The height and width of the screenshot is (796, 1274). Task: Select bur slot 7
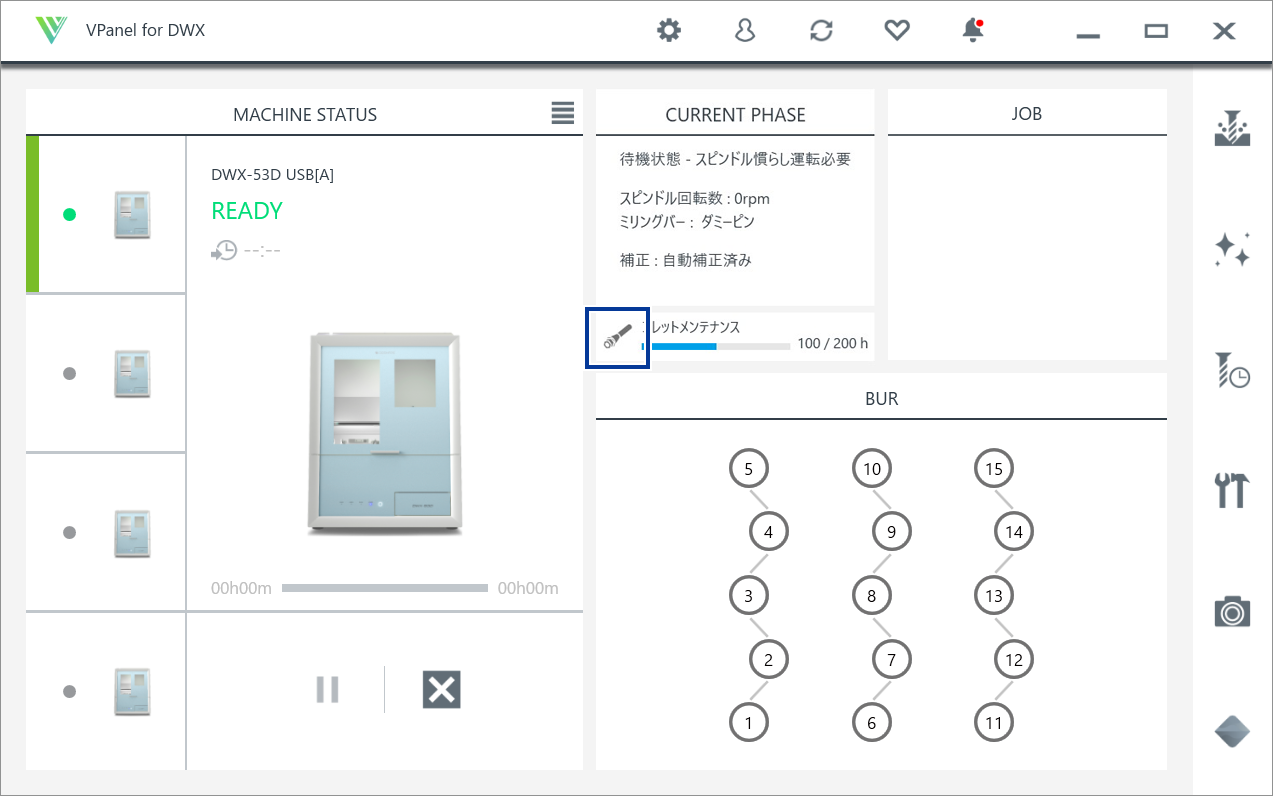[892, 660]
